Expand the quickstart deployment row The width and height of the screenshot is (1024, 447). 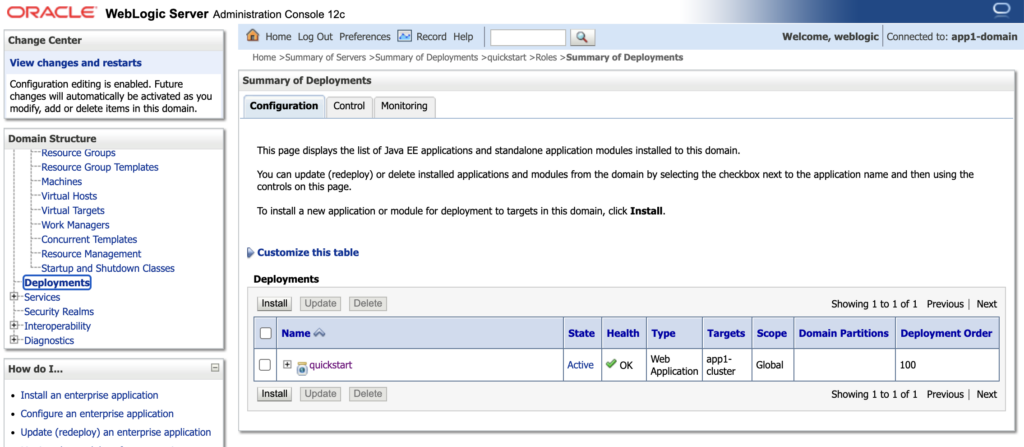(x=287, y=365)
